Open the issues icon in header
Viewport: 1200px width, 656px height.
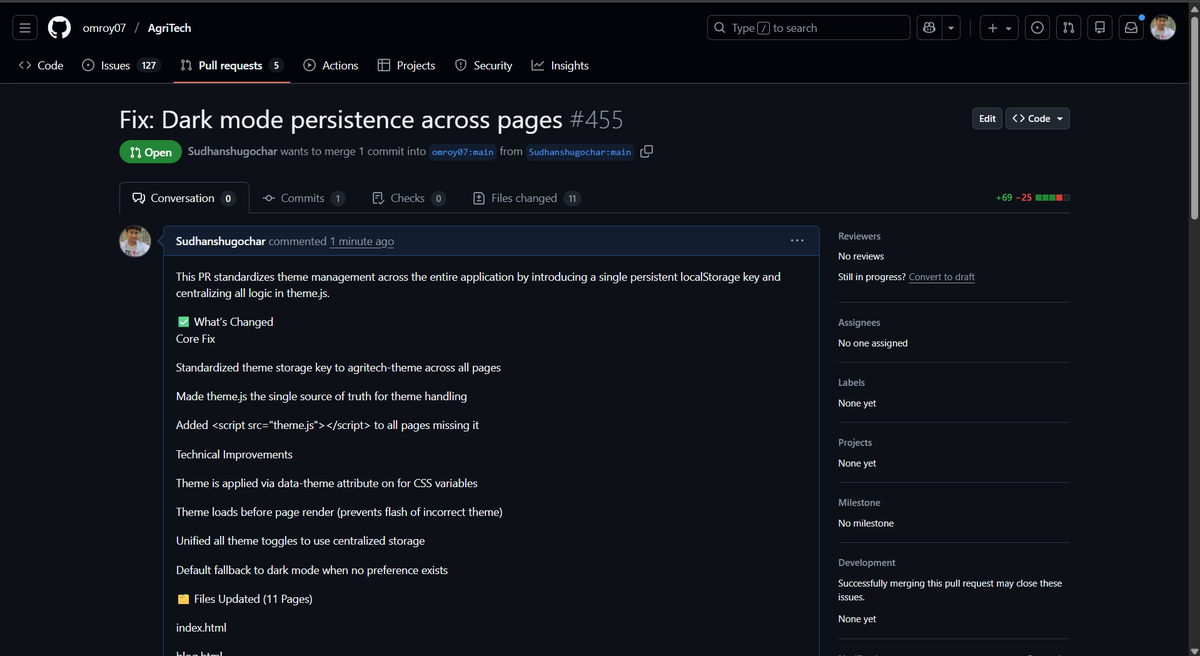[x=1038, y=28]
